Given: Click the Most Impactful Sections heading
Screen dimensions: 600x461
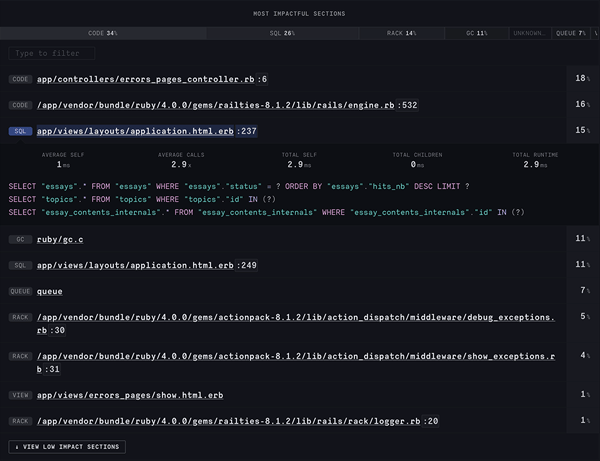Looking at the screenshot, I should 299,14.
